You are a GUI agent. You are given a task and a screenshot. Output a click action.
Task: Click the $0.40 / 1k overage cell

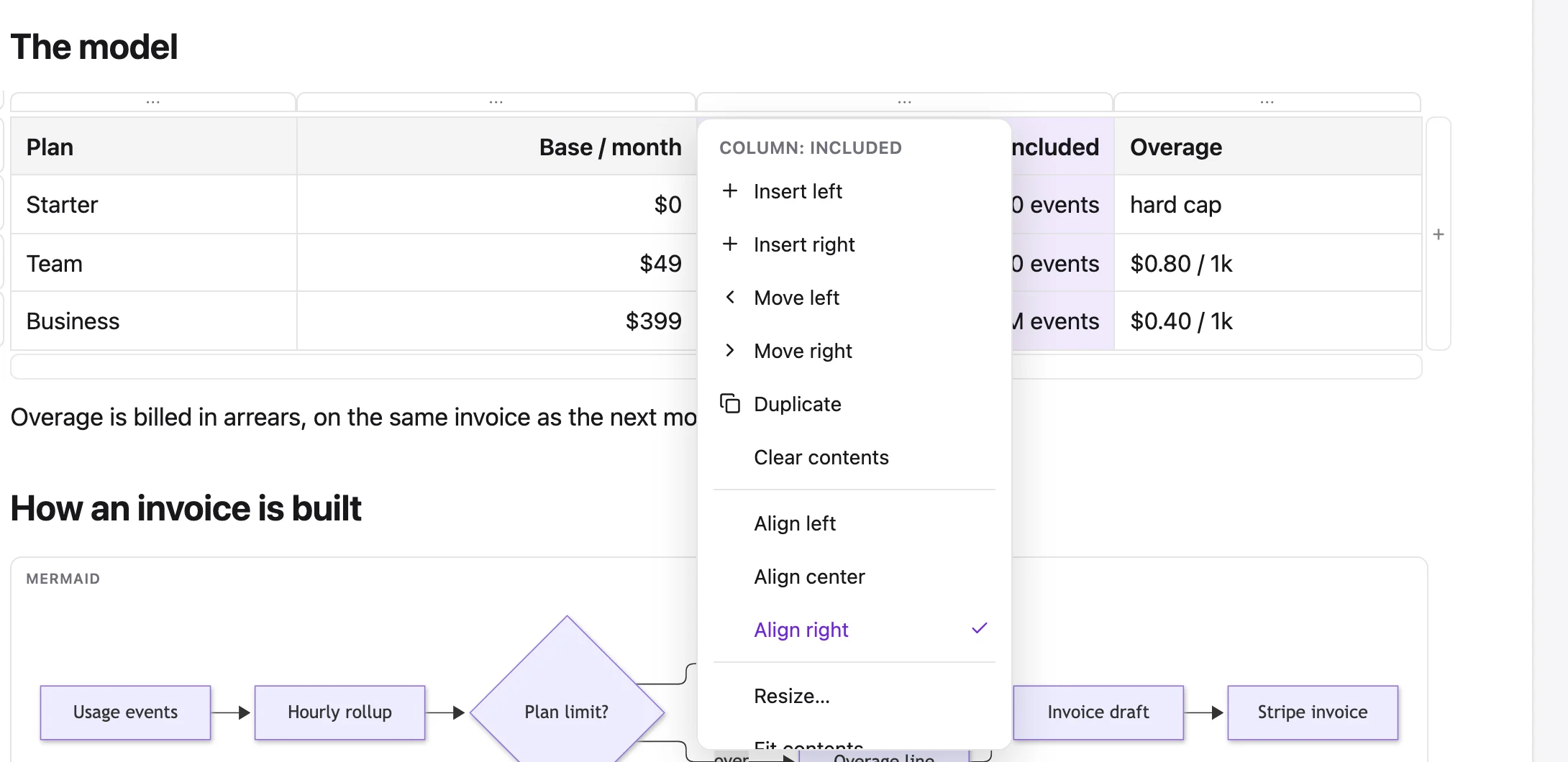pos(1268,321)
